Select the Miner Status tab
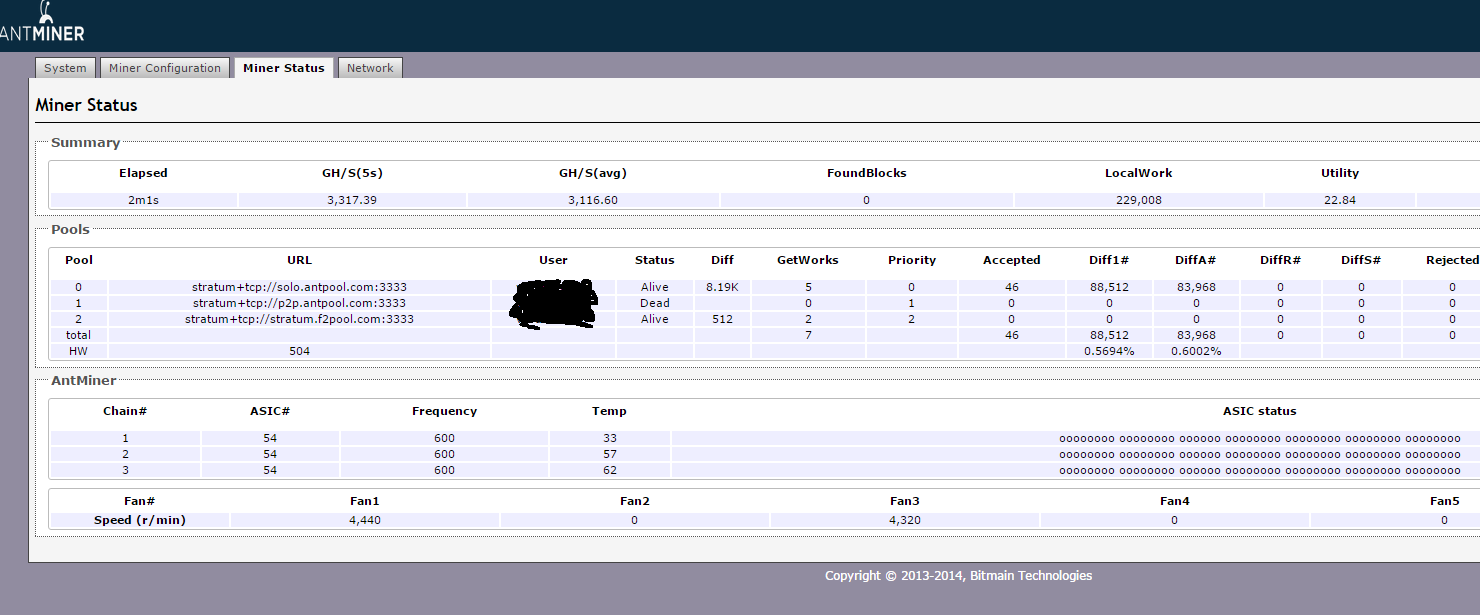 (284, 68)
